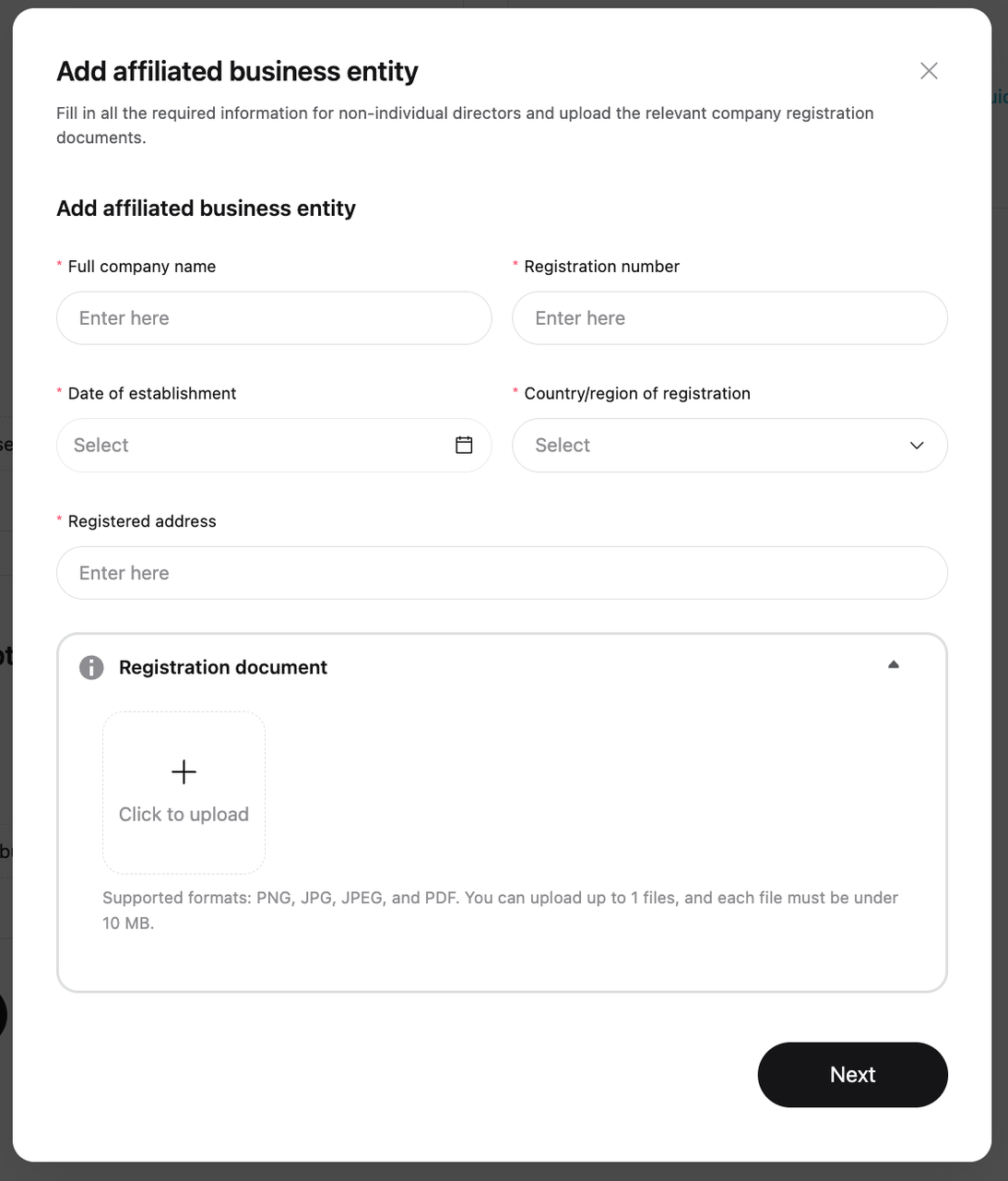Screen dimensions: 1008x1181
Task: Click the plus icon inside the upload box
Action: 184,771
